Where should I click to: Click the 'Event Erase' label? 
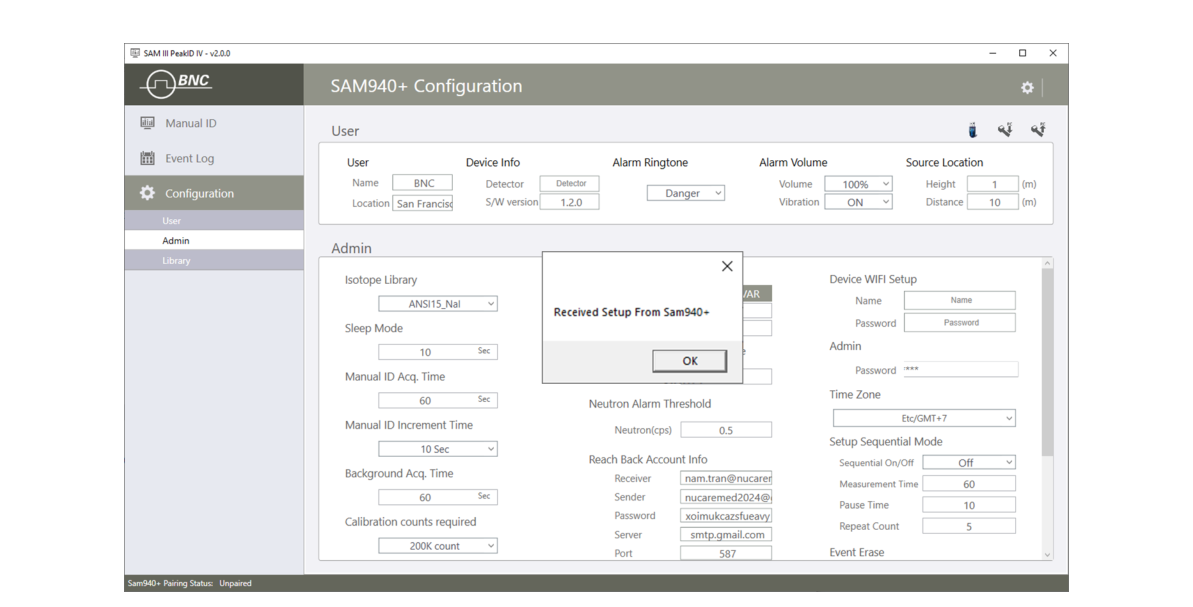857,552
